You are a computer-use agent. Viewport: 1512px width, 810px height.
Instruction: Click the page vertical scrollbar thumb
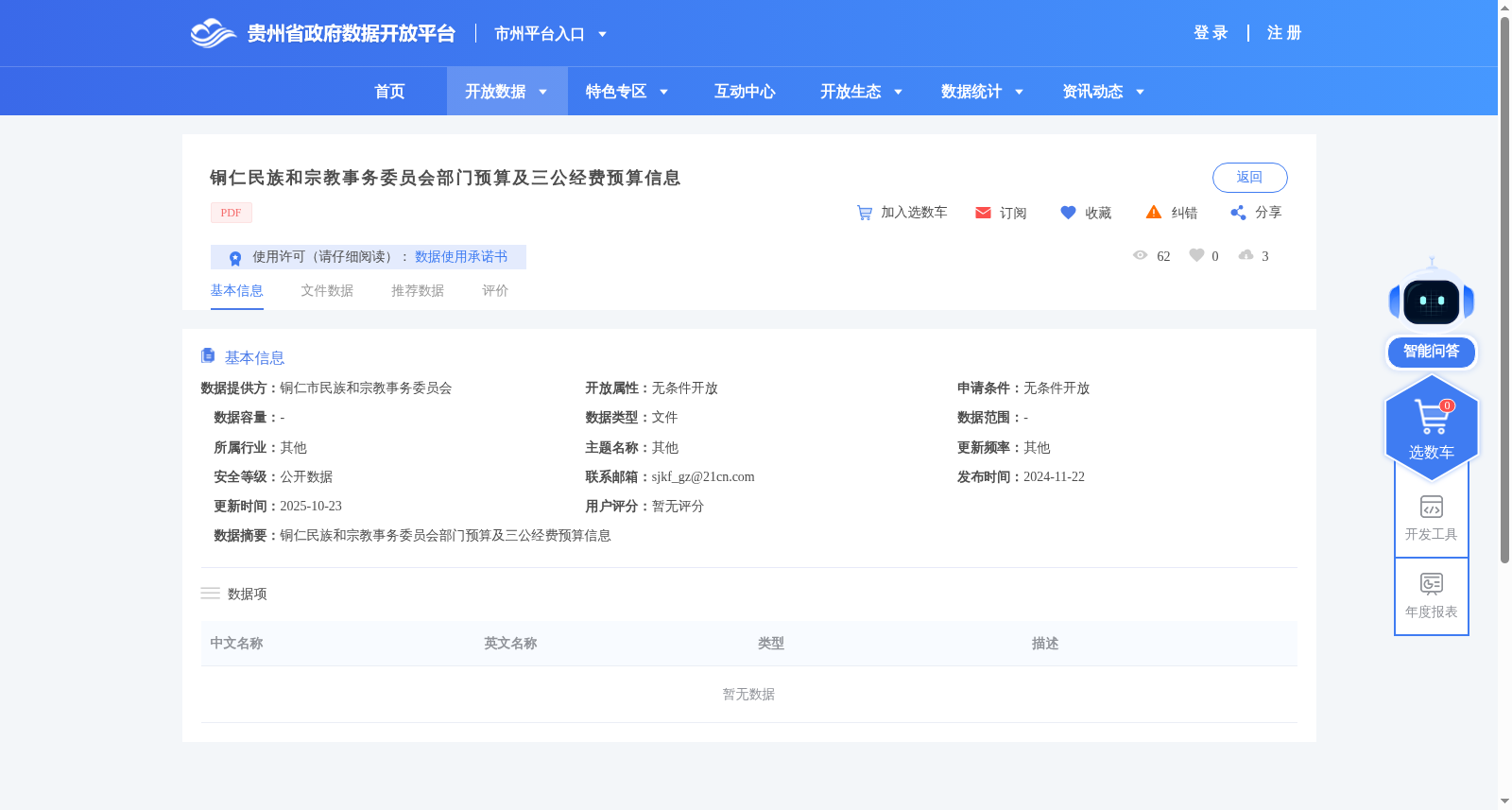pos(1504,288)
